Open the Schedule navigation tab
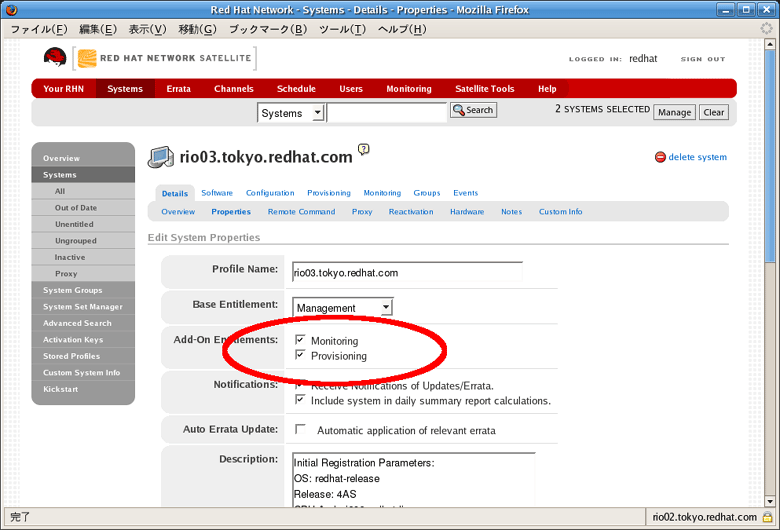780x530 pixels. point(296,89)
